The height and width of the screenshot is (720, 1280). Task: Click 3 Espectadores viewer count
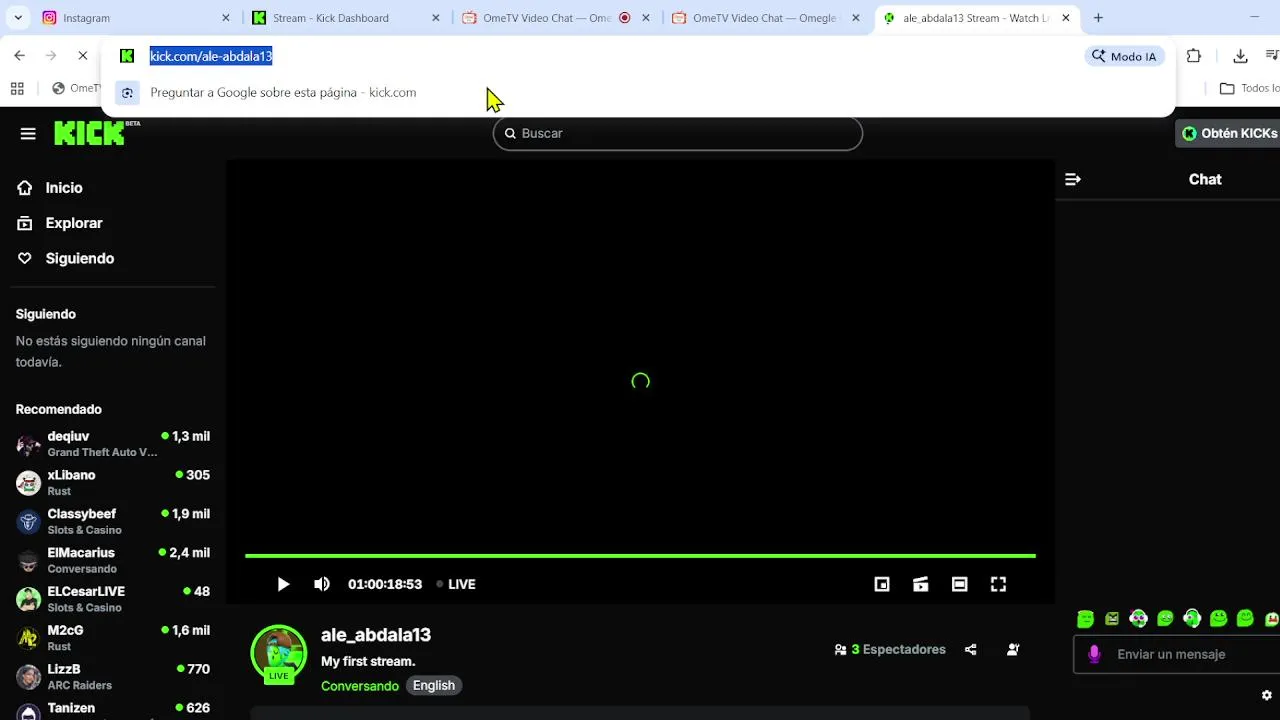tap(890, 650)
